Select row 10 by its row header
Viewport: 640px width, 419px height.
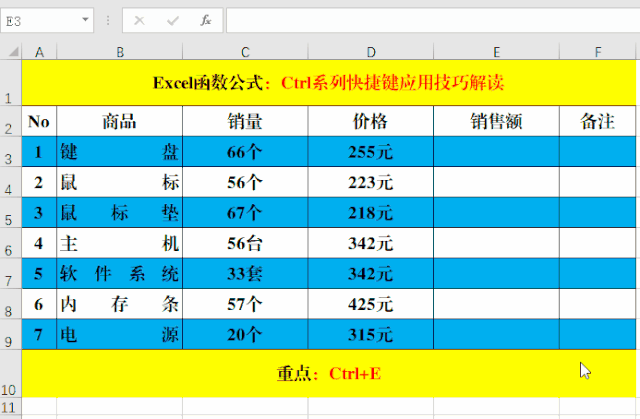point(10,373)
